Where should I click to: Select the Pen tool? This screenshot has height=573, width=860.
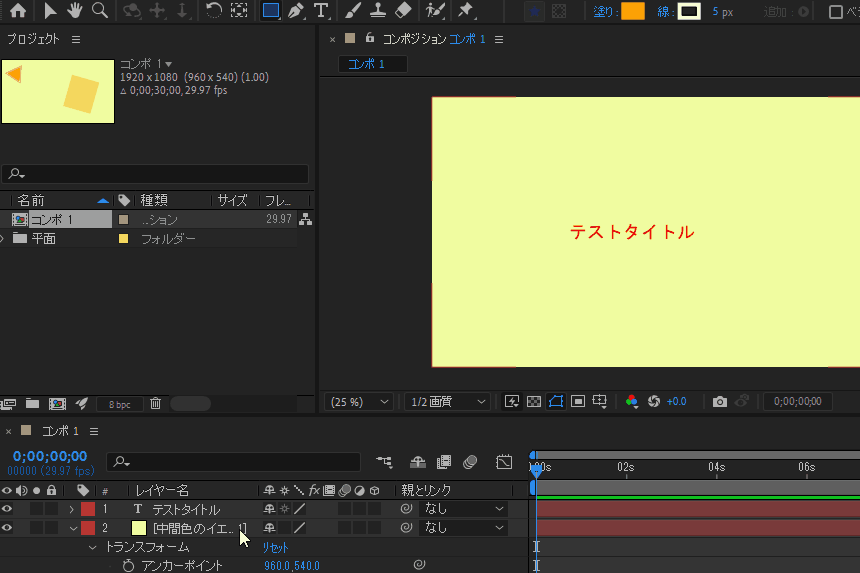296,10
